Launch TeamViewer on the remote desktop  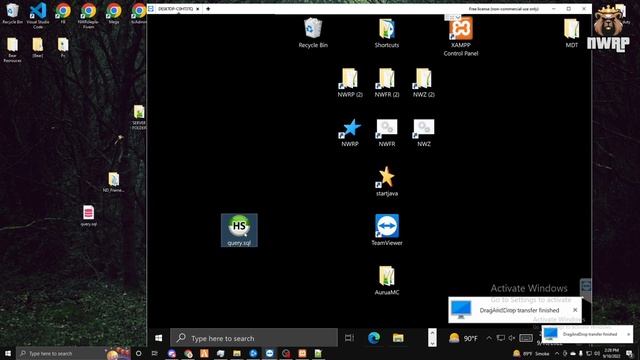(387, 230)
